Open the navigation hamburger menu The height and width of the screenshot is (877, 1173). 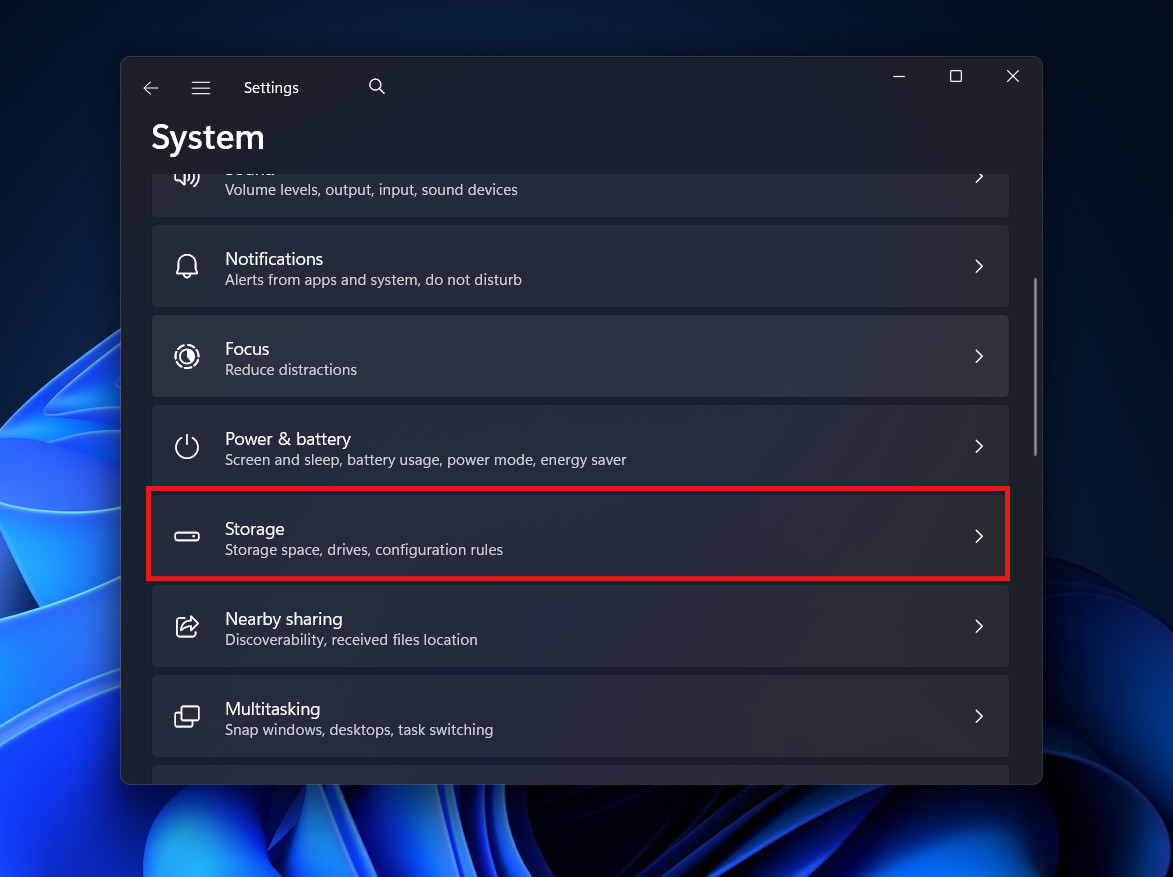[201, 88]
